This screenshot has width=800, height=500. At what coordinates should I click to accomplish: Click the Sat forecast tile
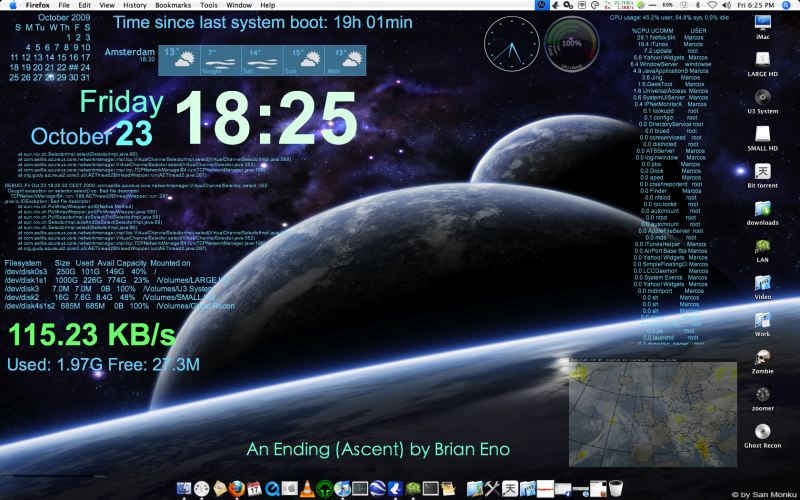point(262,60)
